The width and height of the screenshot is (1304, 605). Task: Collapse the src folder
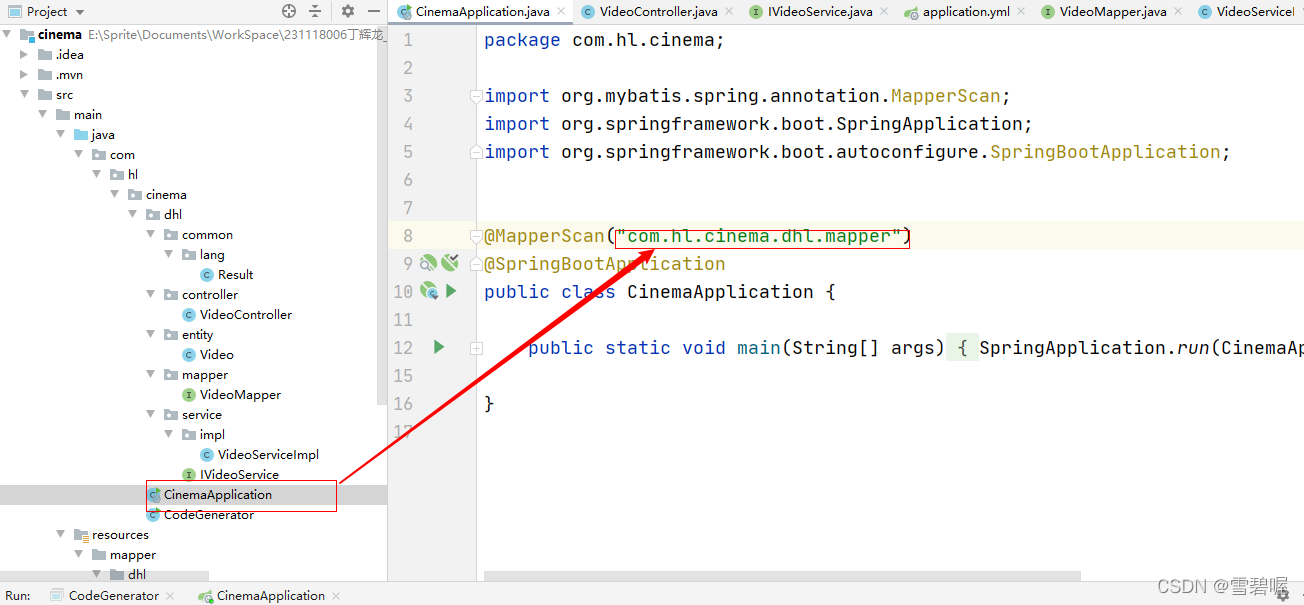(25, 94)
